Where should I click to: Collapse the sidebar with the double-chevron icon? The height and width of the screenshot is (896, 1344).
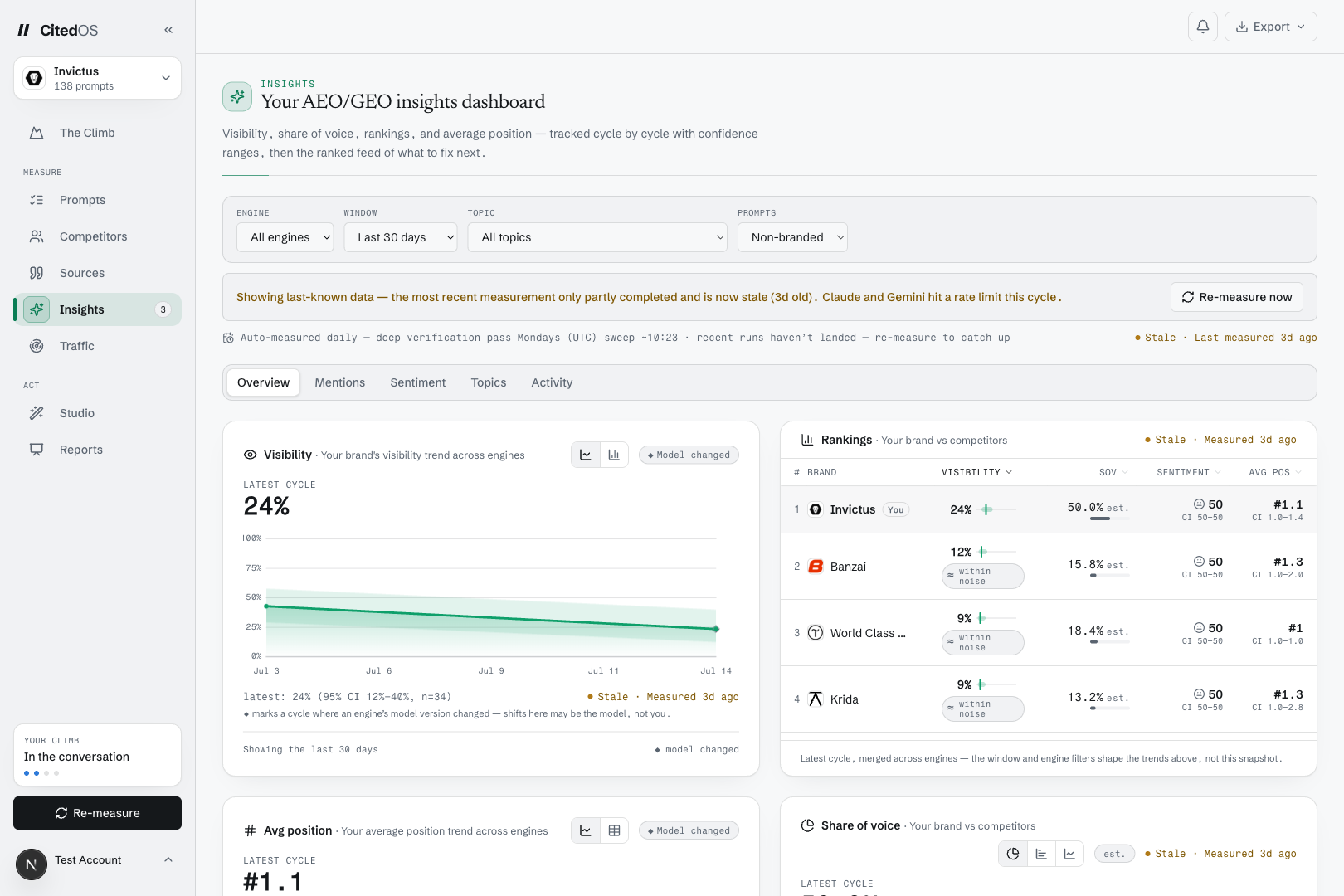168,30
